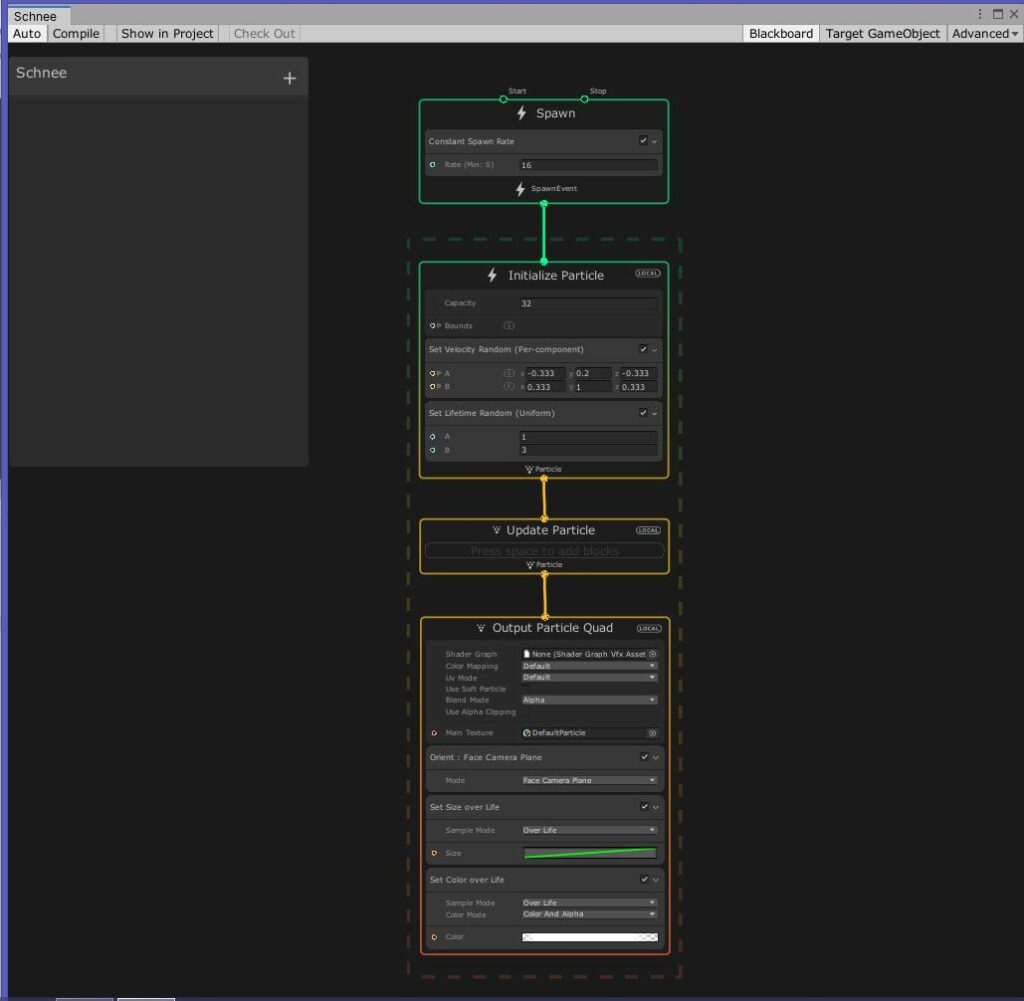The height and width of the screenshot is (1001, 1024).
Task: Click the Shader Graph object picker icon
Action: pos(652,654)
